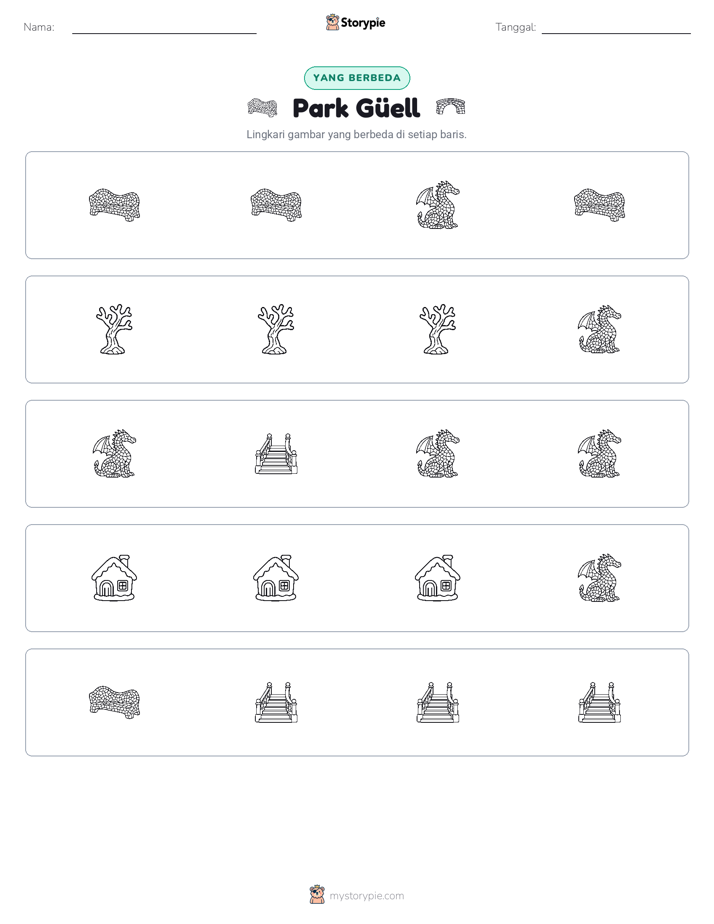Click the stone arch icon beside the title

(x=451, y=107)
